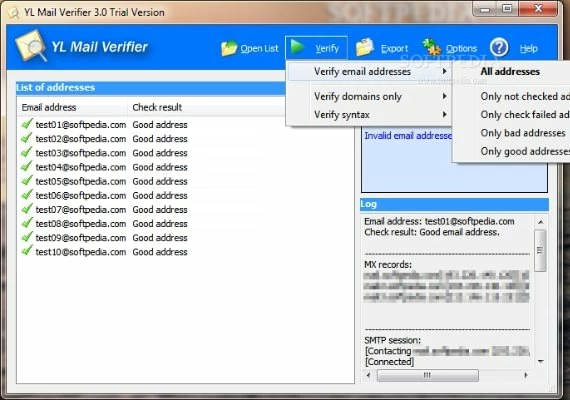Viewport: 570px width, 400px height.
Task: Click green checkmark beside test04@softpedia.com
Action: click(27, 166)
